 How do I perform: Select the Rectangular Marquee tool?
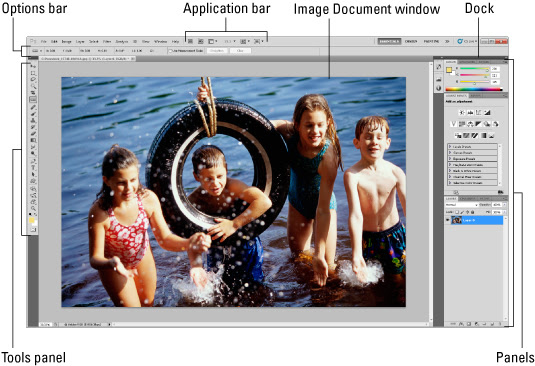click(x=33, y=73)
